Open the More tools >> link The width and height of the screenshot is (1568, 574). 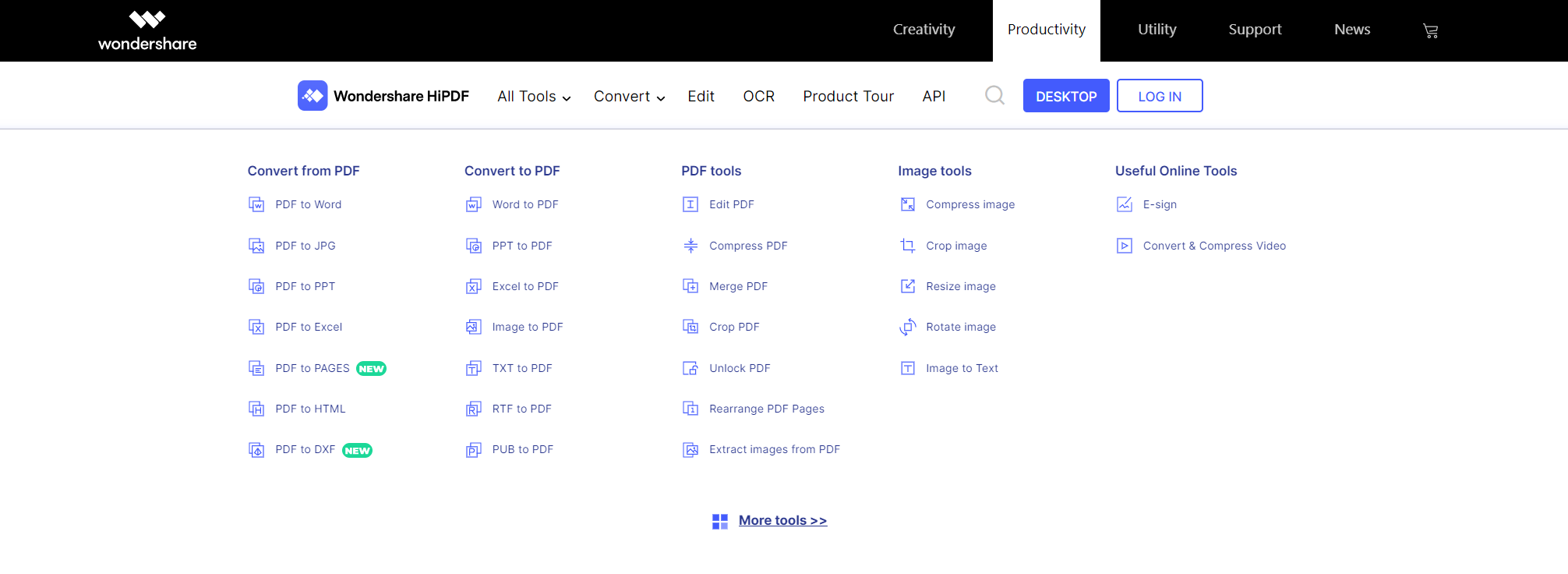[782, 520]
